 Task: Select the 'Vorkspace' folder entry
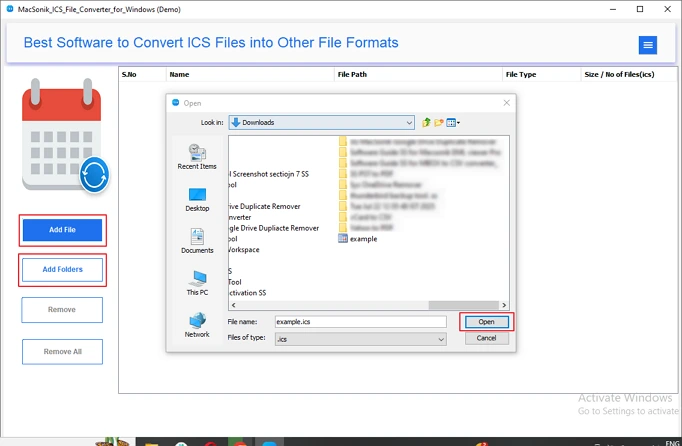coord(244,250)
